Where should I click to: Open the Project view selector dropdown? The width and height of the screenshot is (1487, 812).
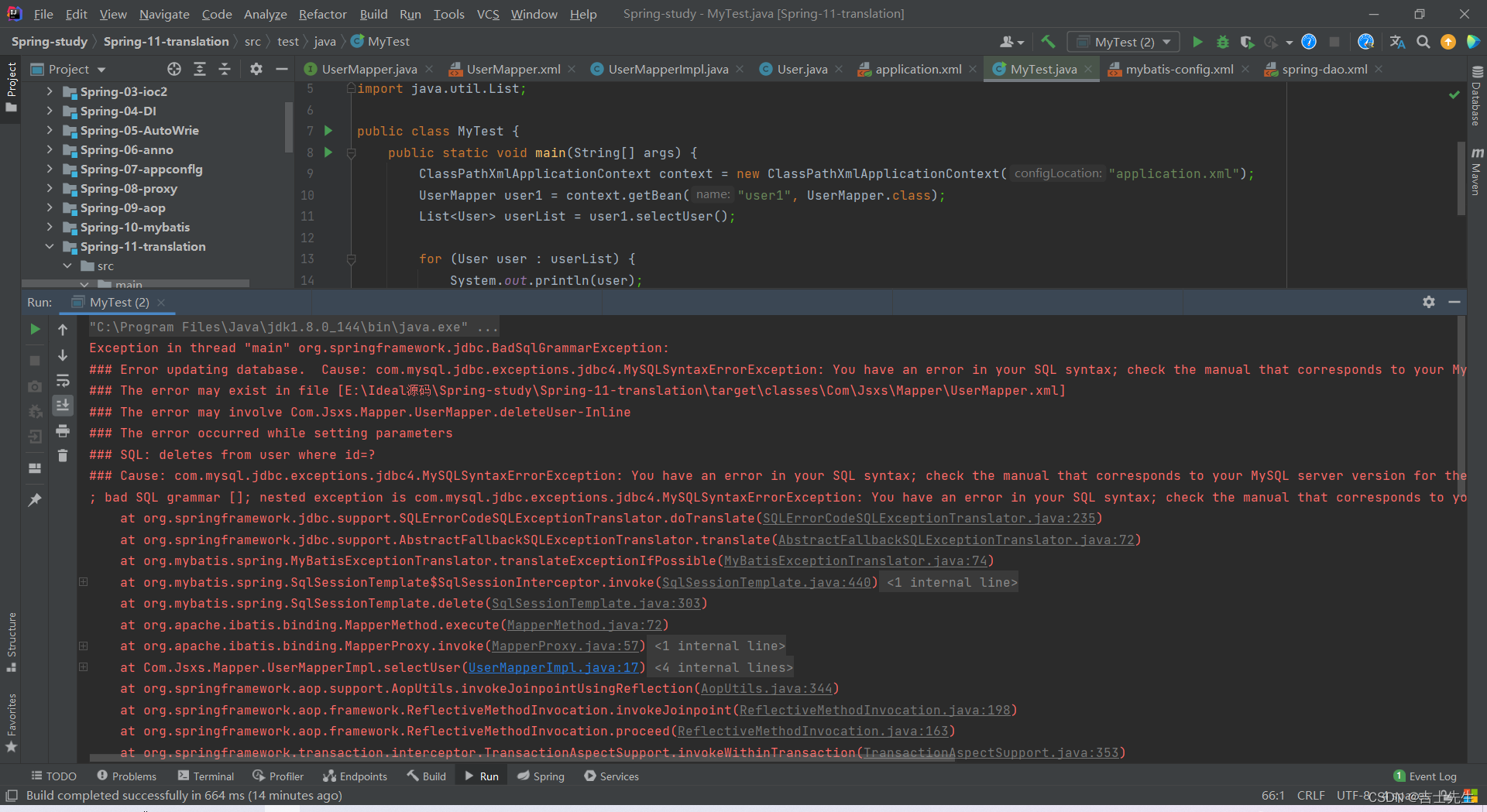(x=68, y=69)
